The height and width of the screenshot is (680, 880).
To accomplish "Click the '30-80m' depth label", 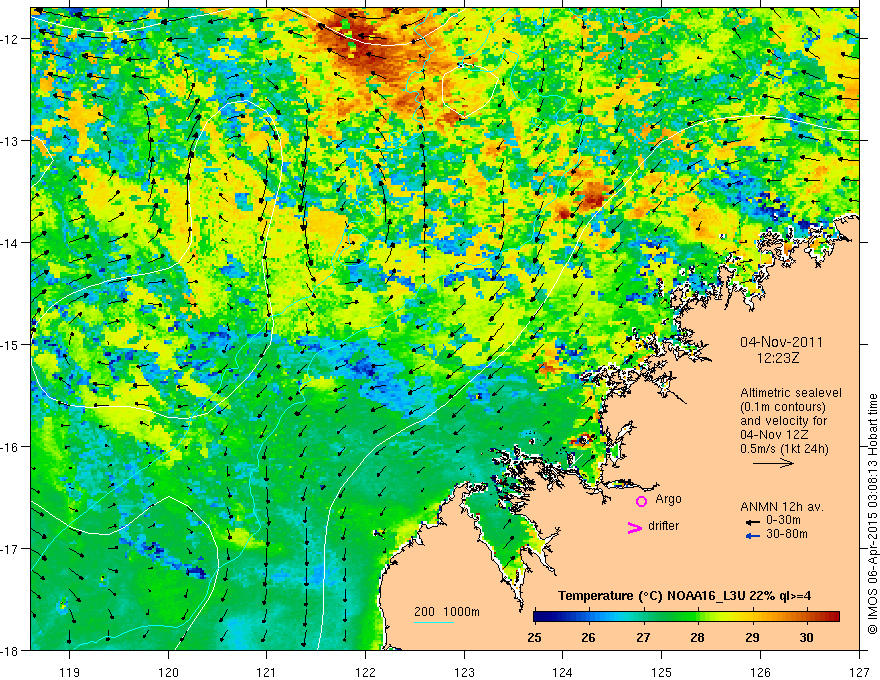I will (787, 534).
